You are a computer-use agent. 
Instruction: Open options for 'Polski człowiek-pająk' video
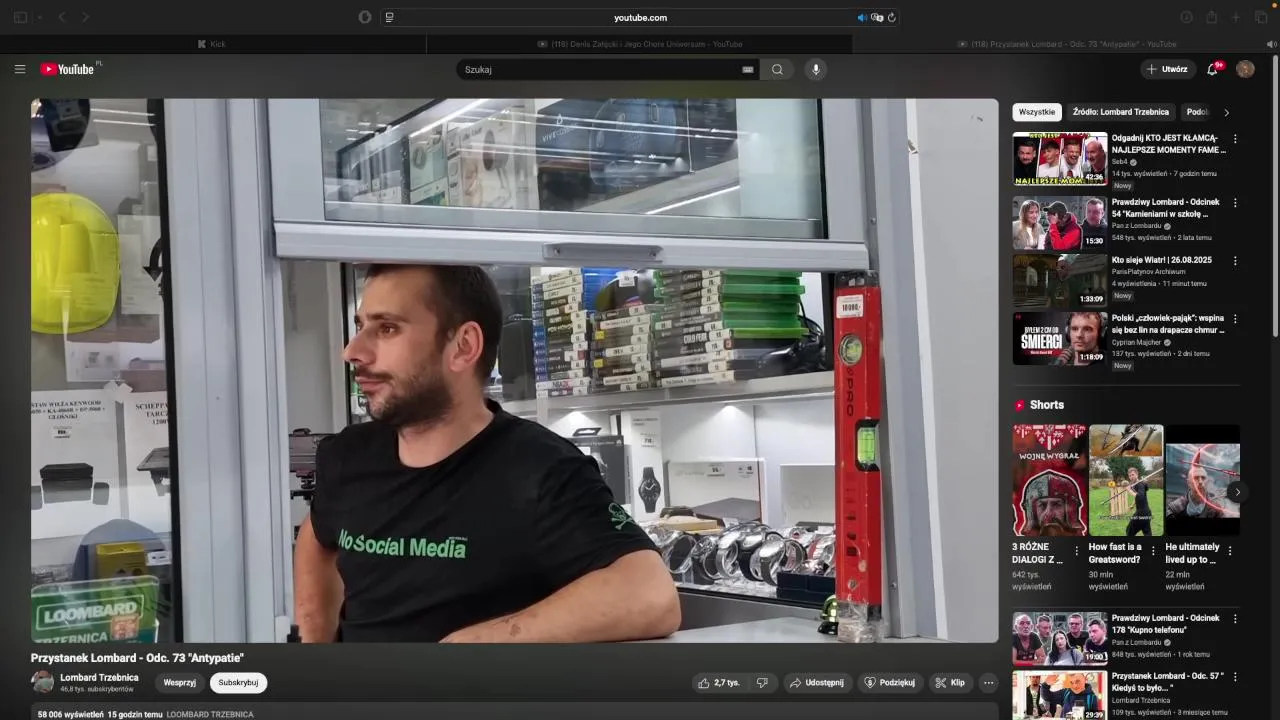(1235, 319)
